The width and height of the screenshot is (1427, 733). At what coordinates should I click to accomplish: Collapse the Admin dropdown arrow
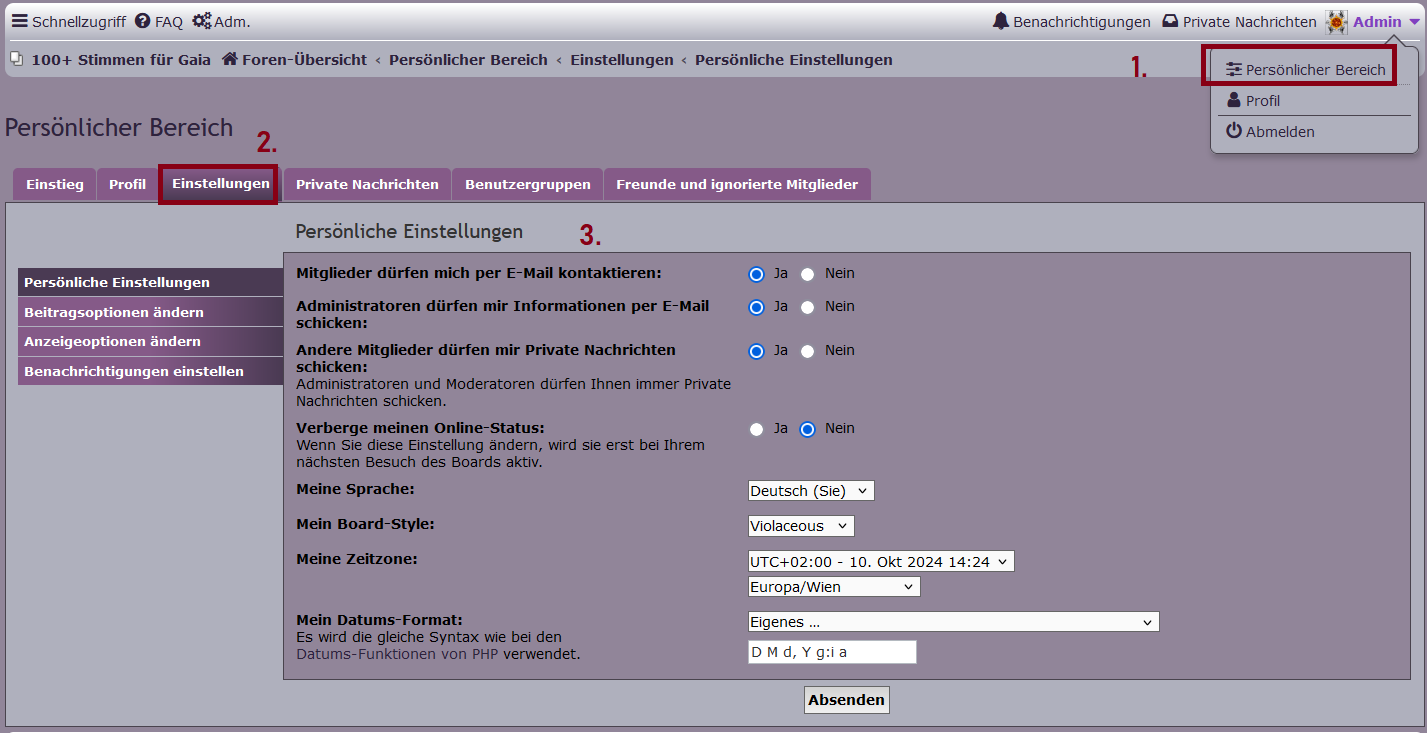pos(1413,22)
